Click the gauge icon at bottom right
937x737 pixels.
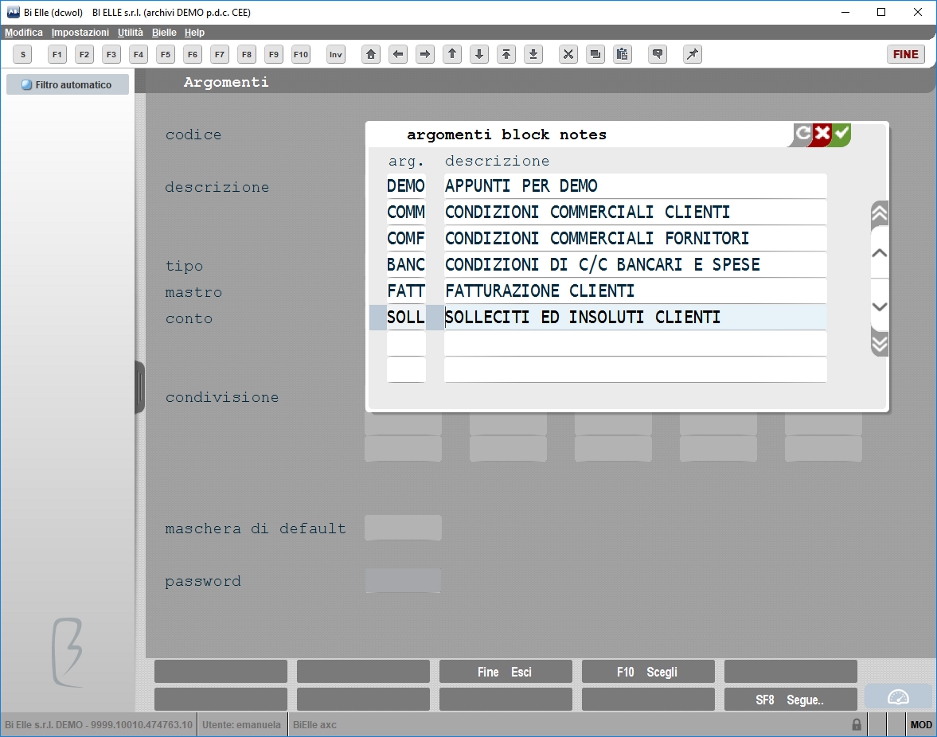[x=898, y=698]
